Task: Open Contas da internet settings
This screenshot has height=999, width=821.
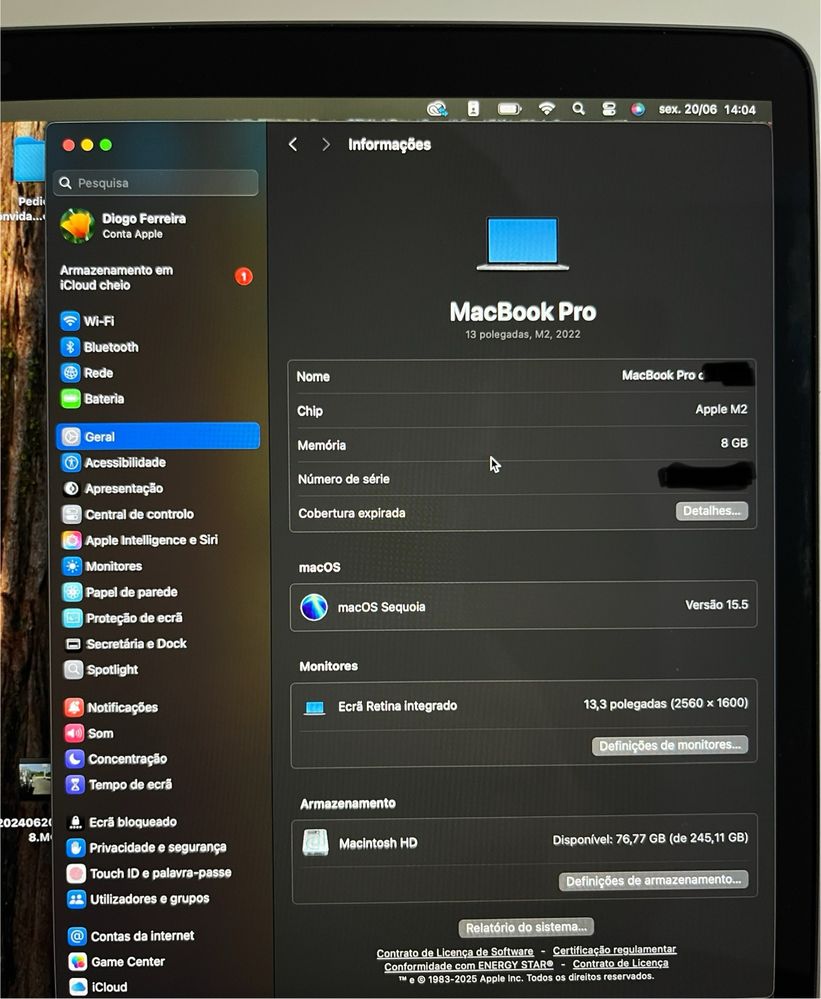Action: (x=131, y=936)
